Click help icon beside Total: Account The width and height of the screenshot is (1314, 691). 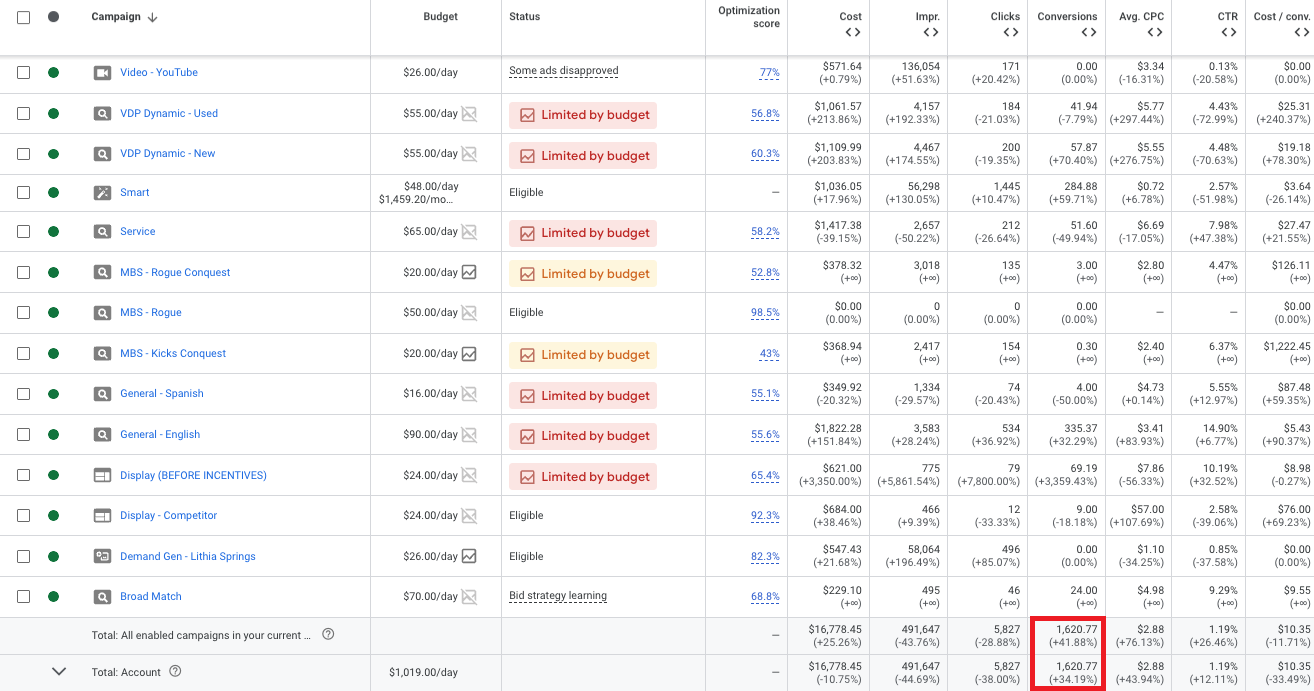point(175,672)
